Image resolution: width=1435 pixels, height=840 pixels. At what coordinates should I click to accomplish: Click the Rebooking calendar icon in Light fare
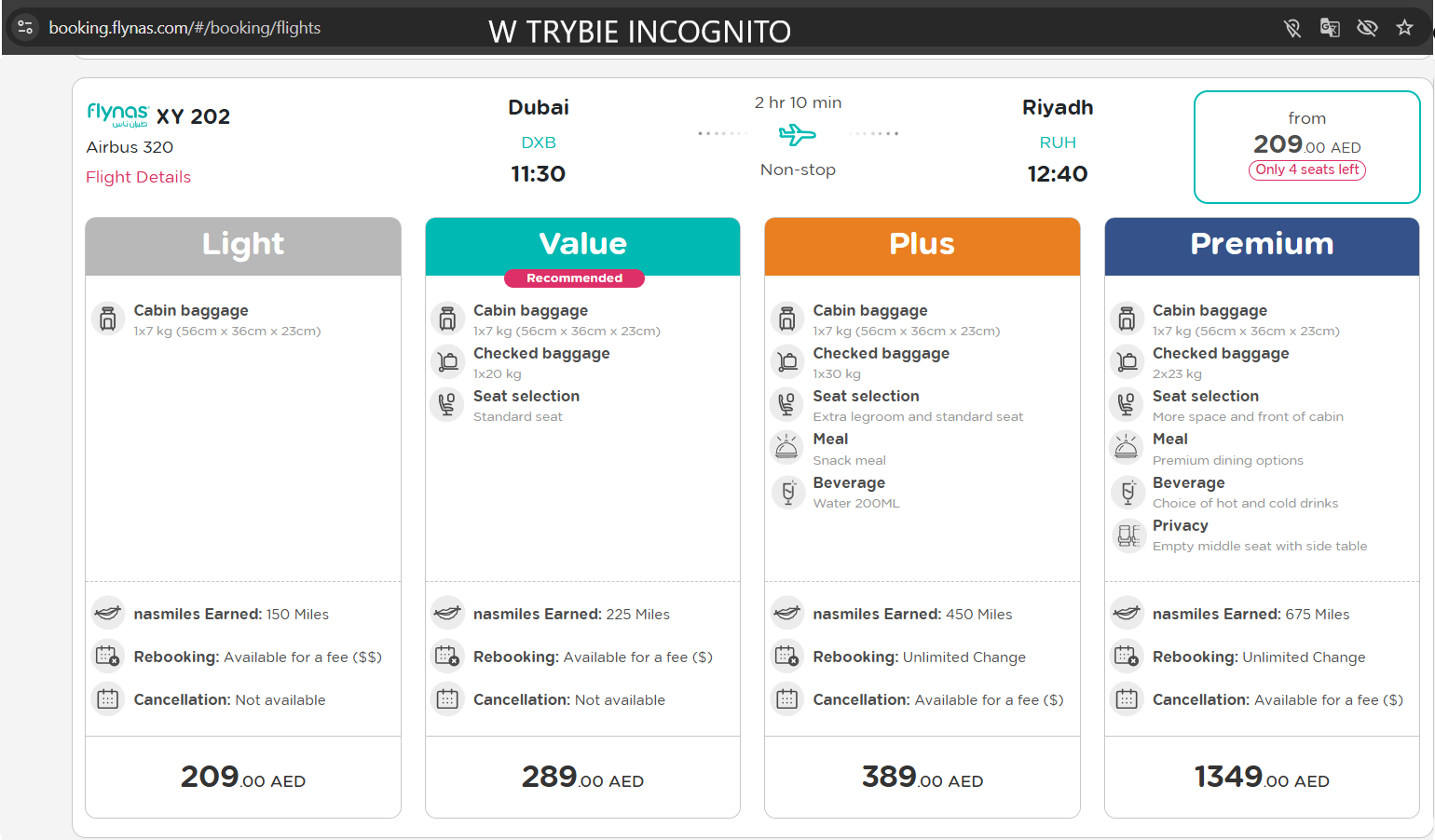click(x=108, y=656)
